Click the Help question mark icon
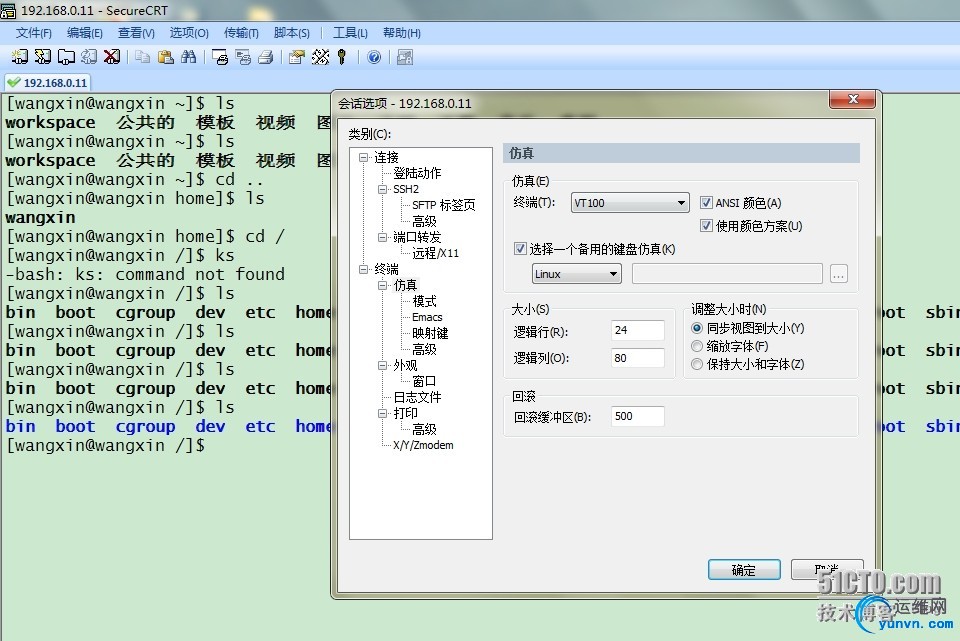Screen dimensions: 960x641 (x=373, y=57)
